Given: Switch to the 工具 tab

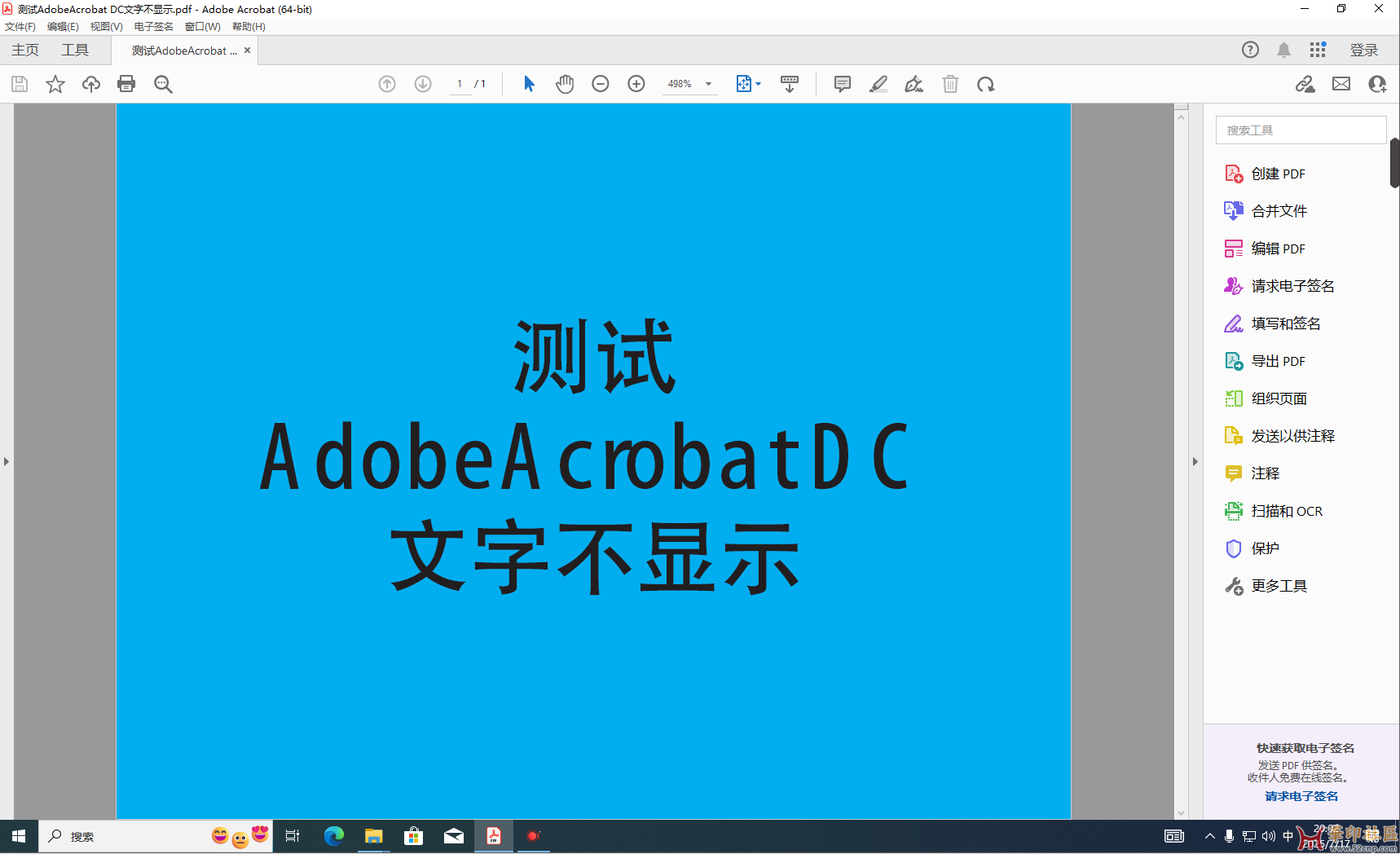Looking at the screenshot, I should (x=75, y=51).
